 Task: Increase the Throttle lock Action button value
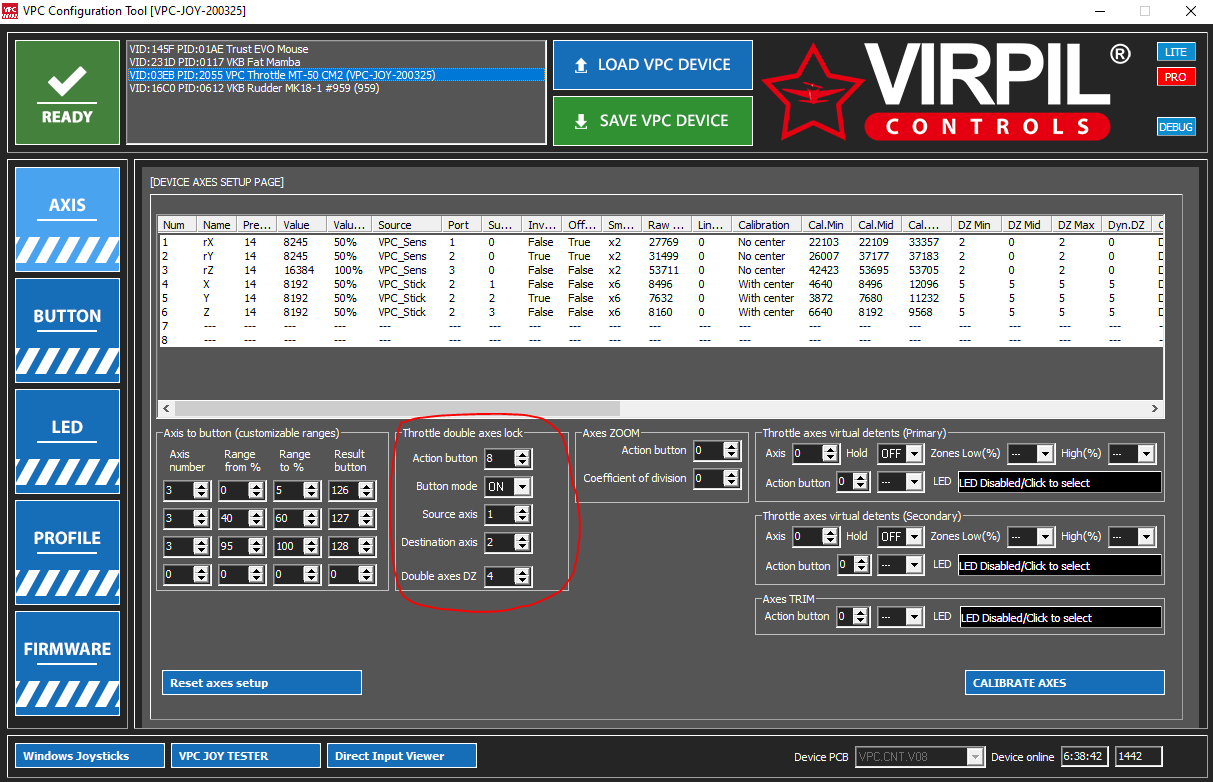pyautogui.click(x=522, y=454)
